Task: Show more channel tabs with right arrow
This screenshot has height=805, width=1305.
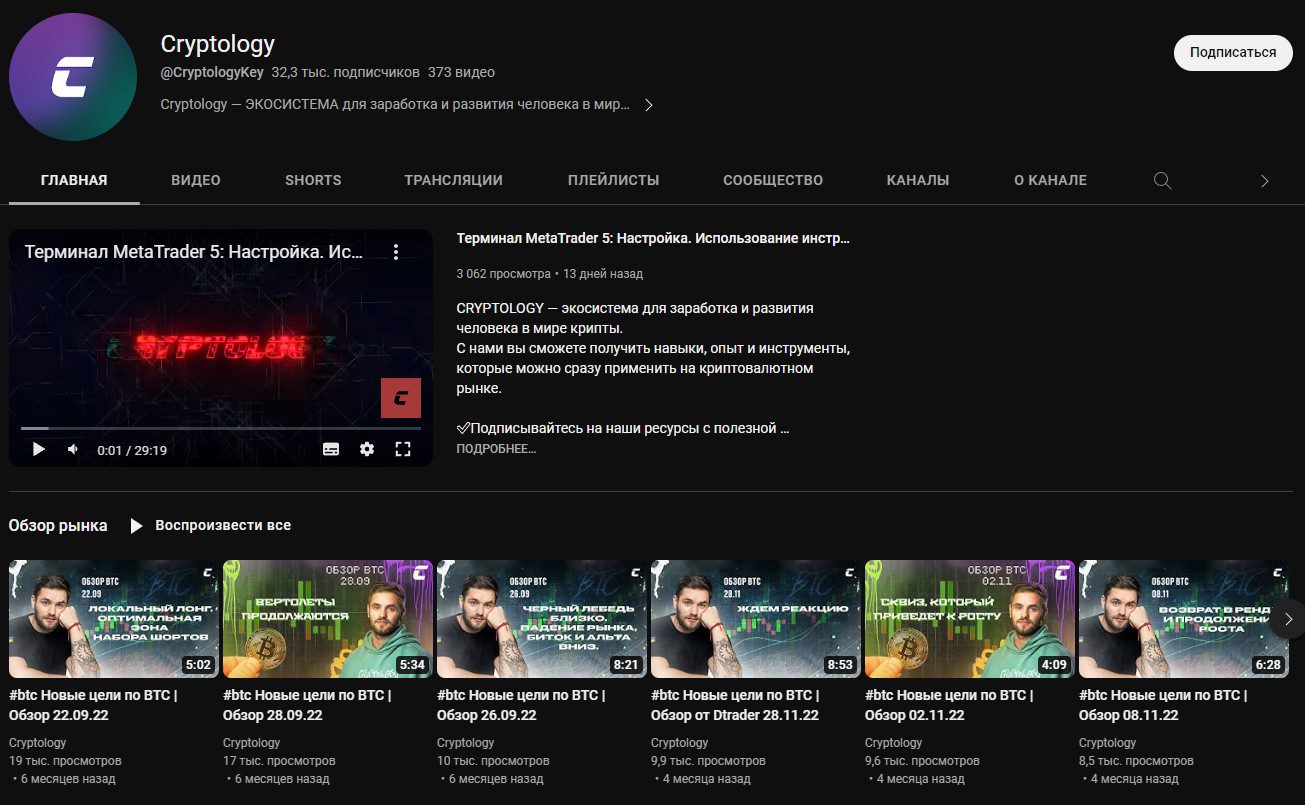Action: [1264, 181]
